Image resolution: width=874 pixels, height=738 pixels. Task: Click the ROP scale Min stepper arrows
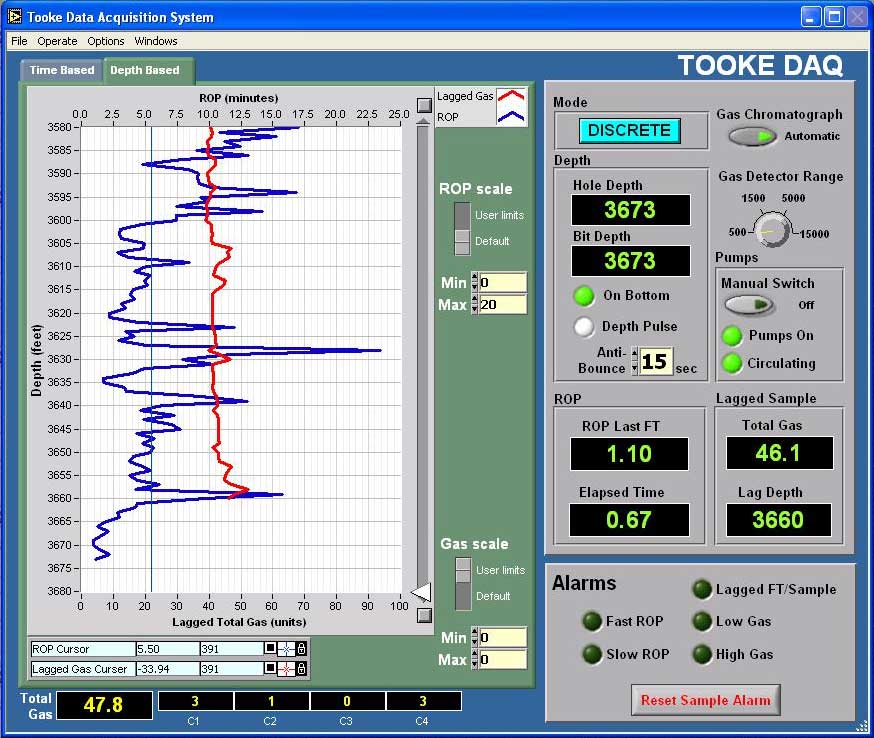click(474, 282)
